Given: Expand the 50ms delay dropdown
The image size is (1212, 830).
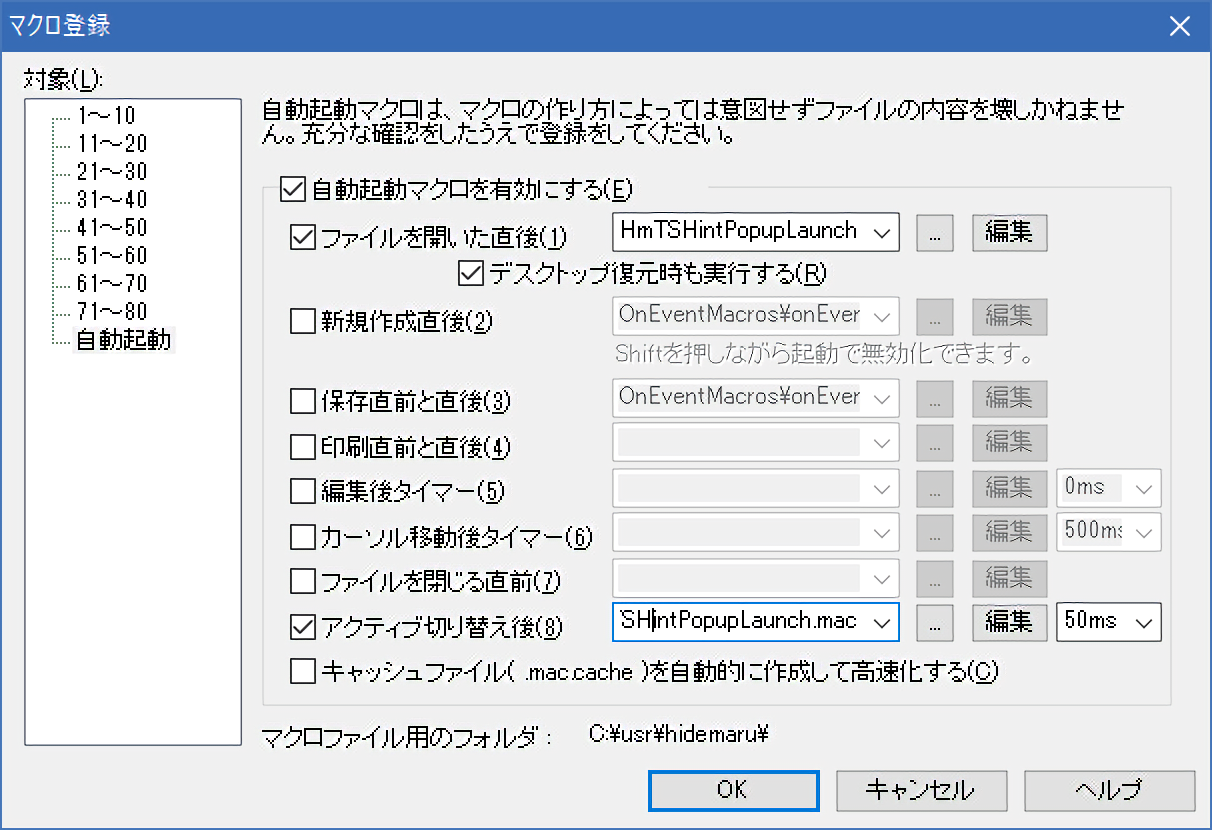Looking at the screenshot, I should click(1143, 622).
